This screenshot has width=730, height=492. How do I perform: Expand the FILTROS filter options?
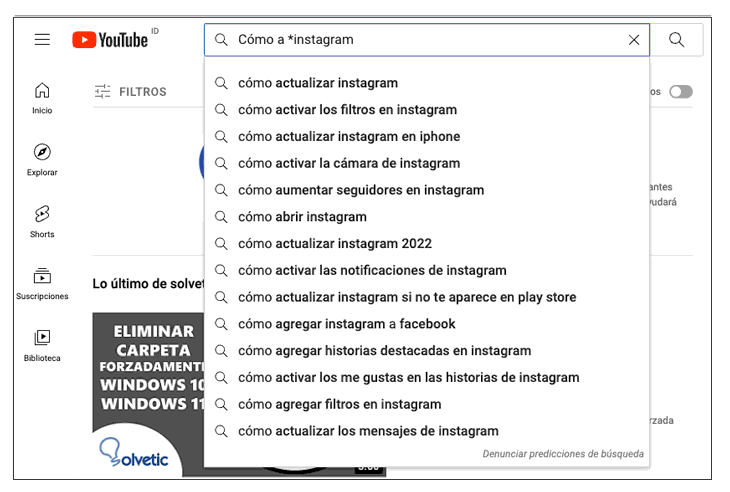(131, 92)
